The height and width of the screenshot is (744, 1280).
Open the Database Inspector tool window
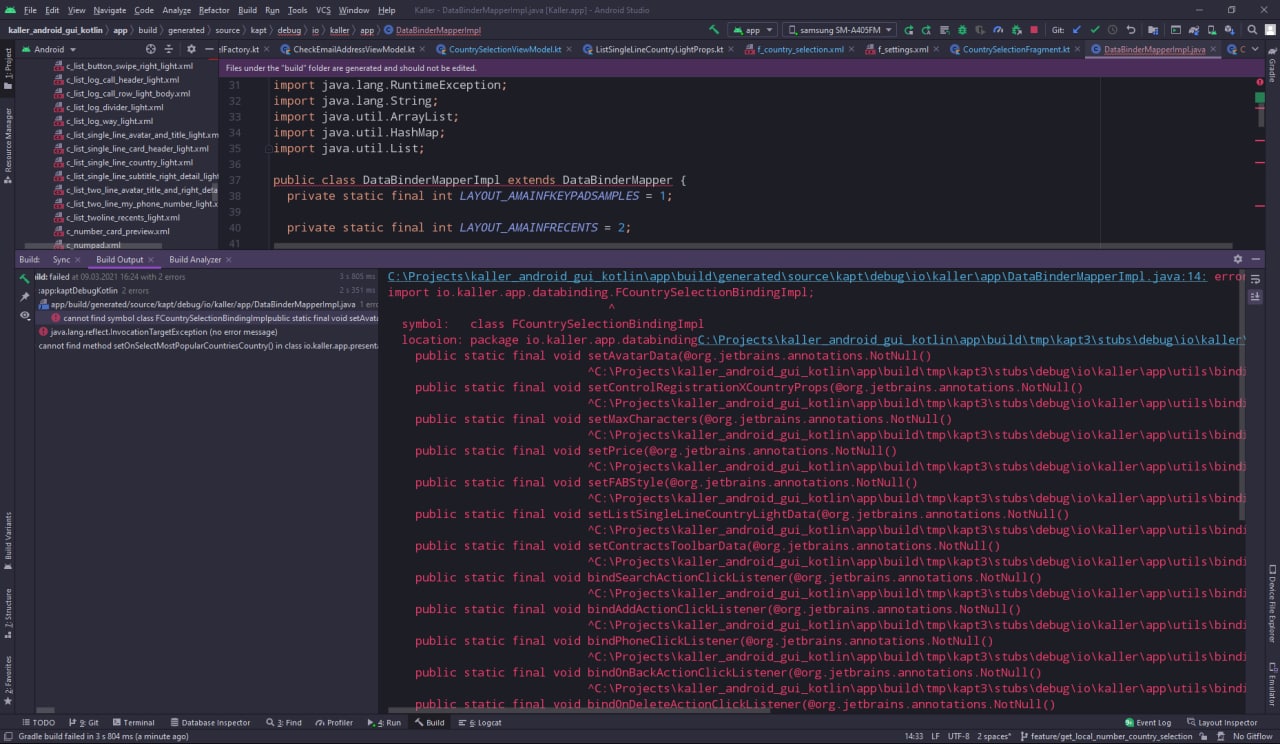(209, 722)
